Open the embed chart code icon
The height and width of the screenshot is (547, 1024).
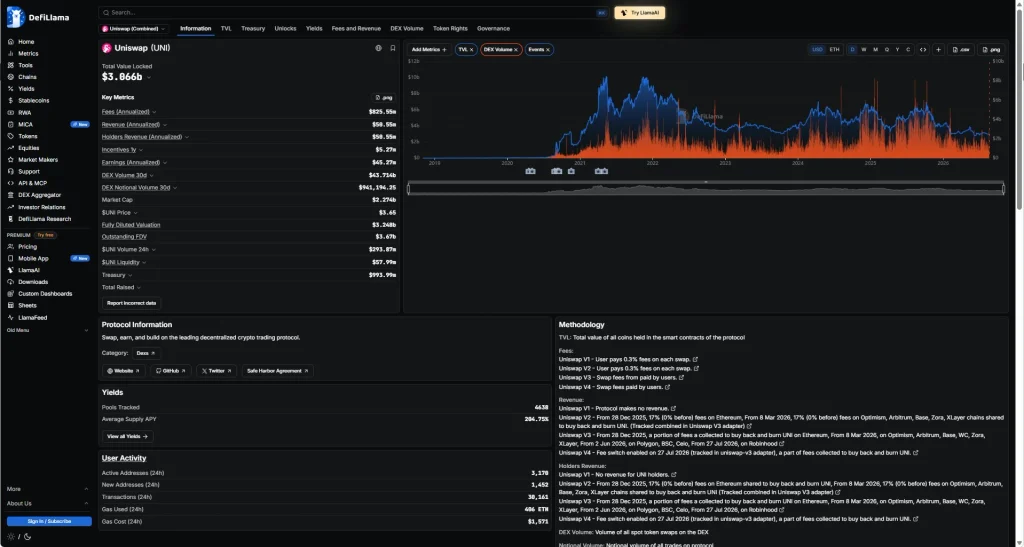[x=923, y=50]
